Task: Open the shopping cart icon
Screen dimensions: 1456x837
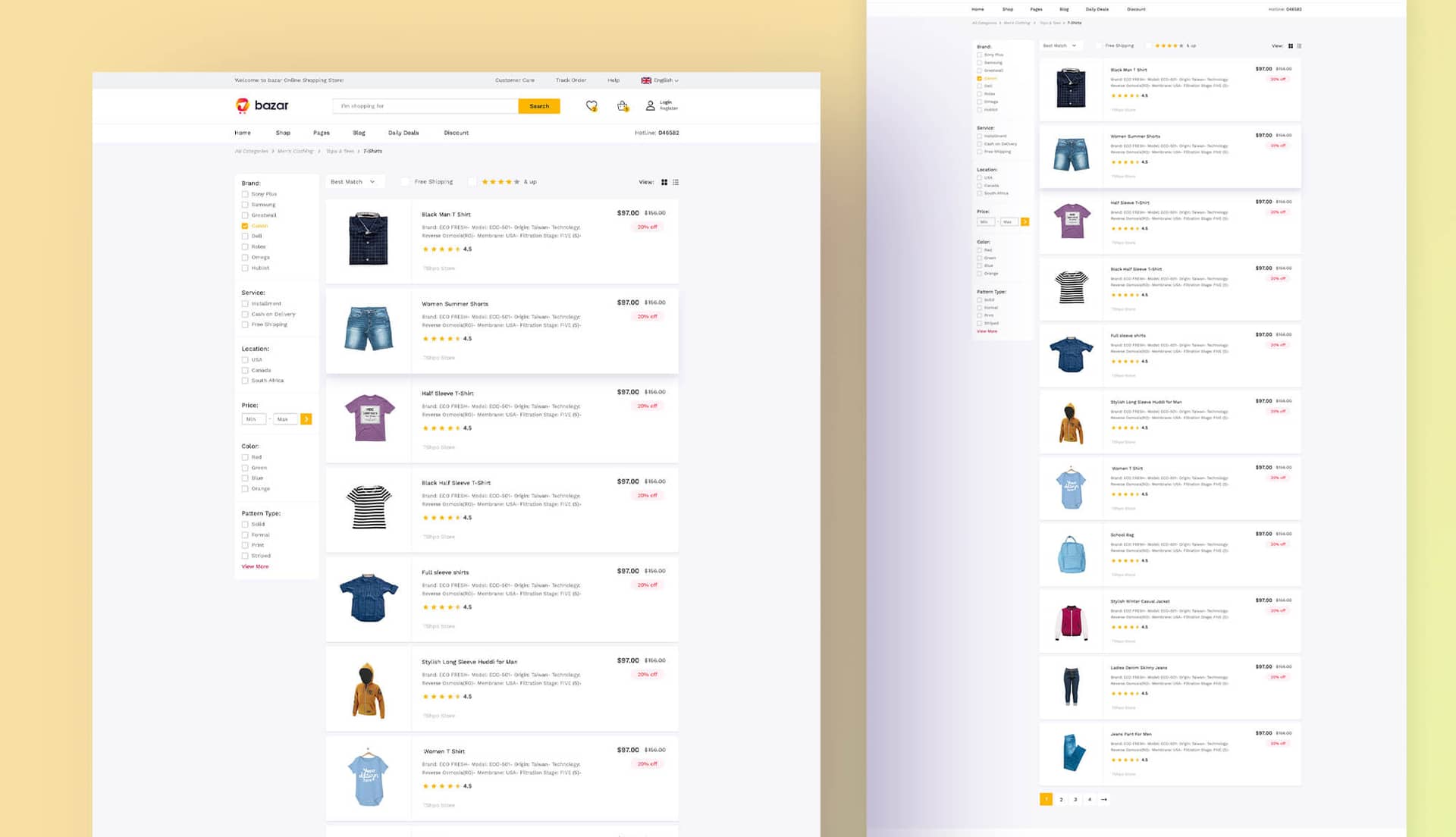Action: tap(623, 106)
